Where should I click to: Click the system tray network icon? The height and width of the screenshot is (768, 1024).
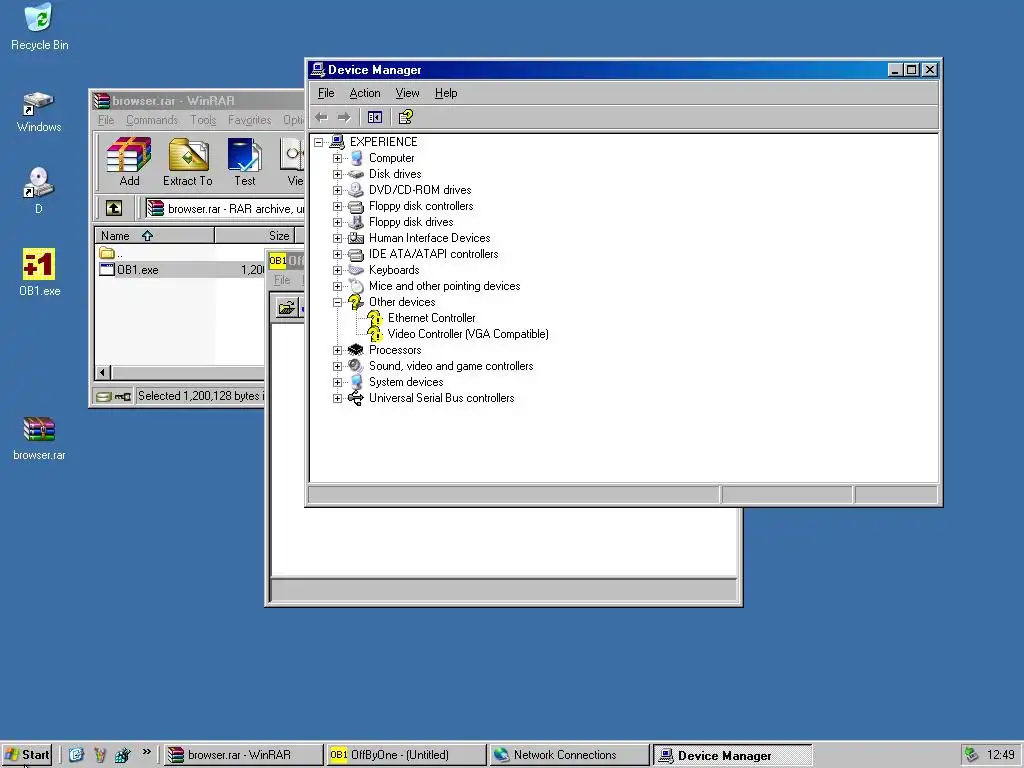971,755
